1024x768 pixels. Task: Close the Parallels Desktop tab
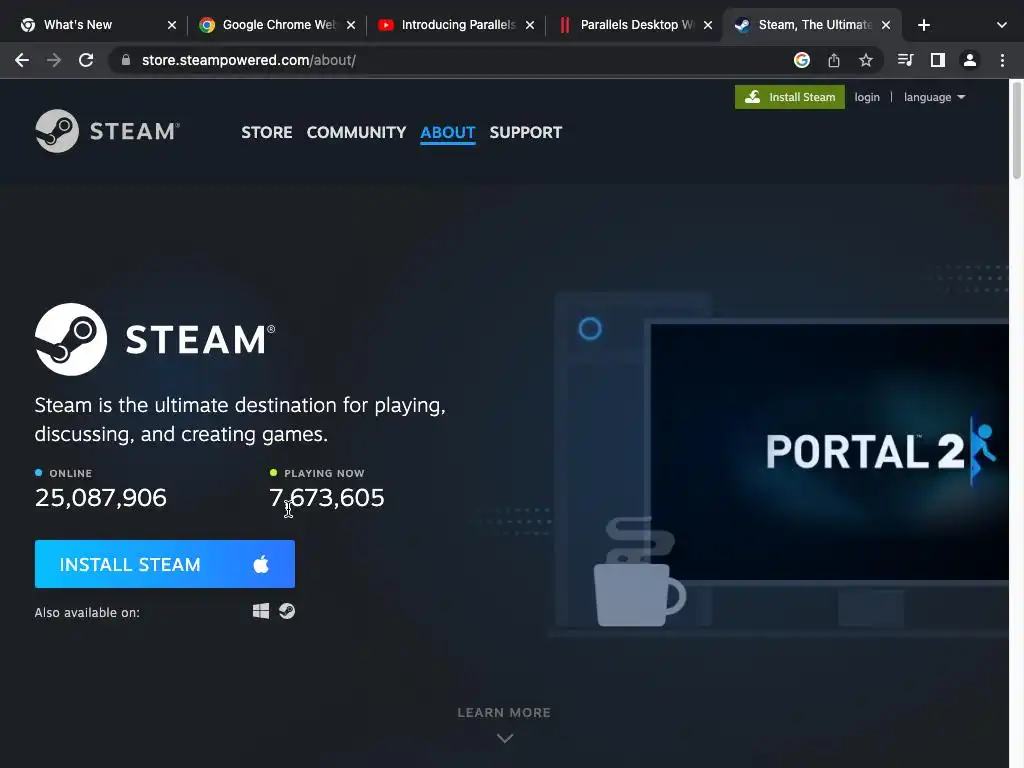point(708,25)
